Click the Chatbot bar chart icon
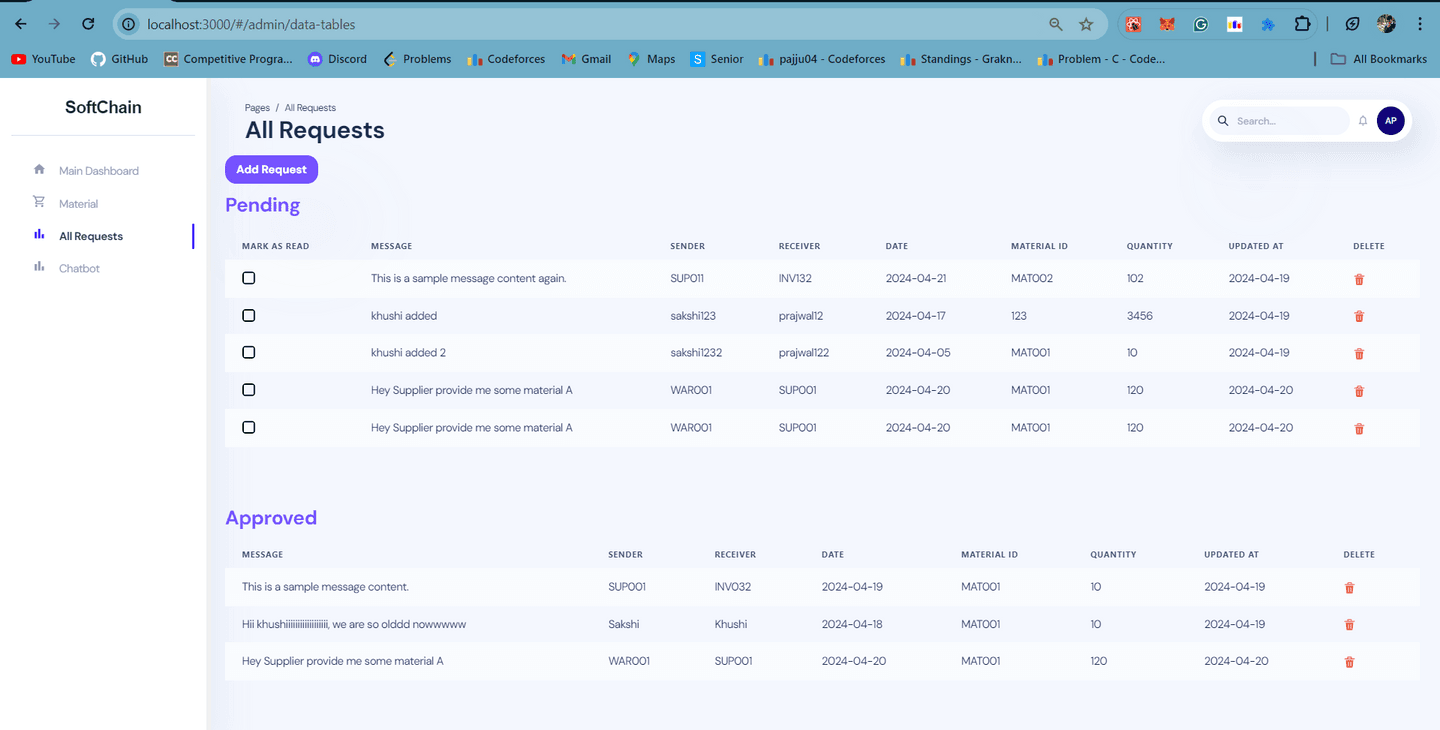The image size is (1440, 730). (39, 266)
